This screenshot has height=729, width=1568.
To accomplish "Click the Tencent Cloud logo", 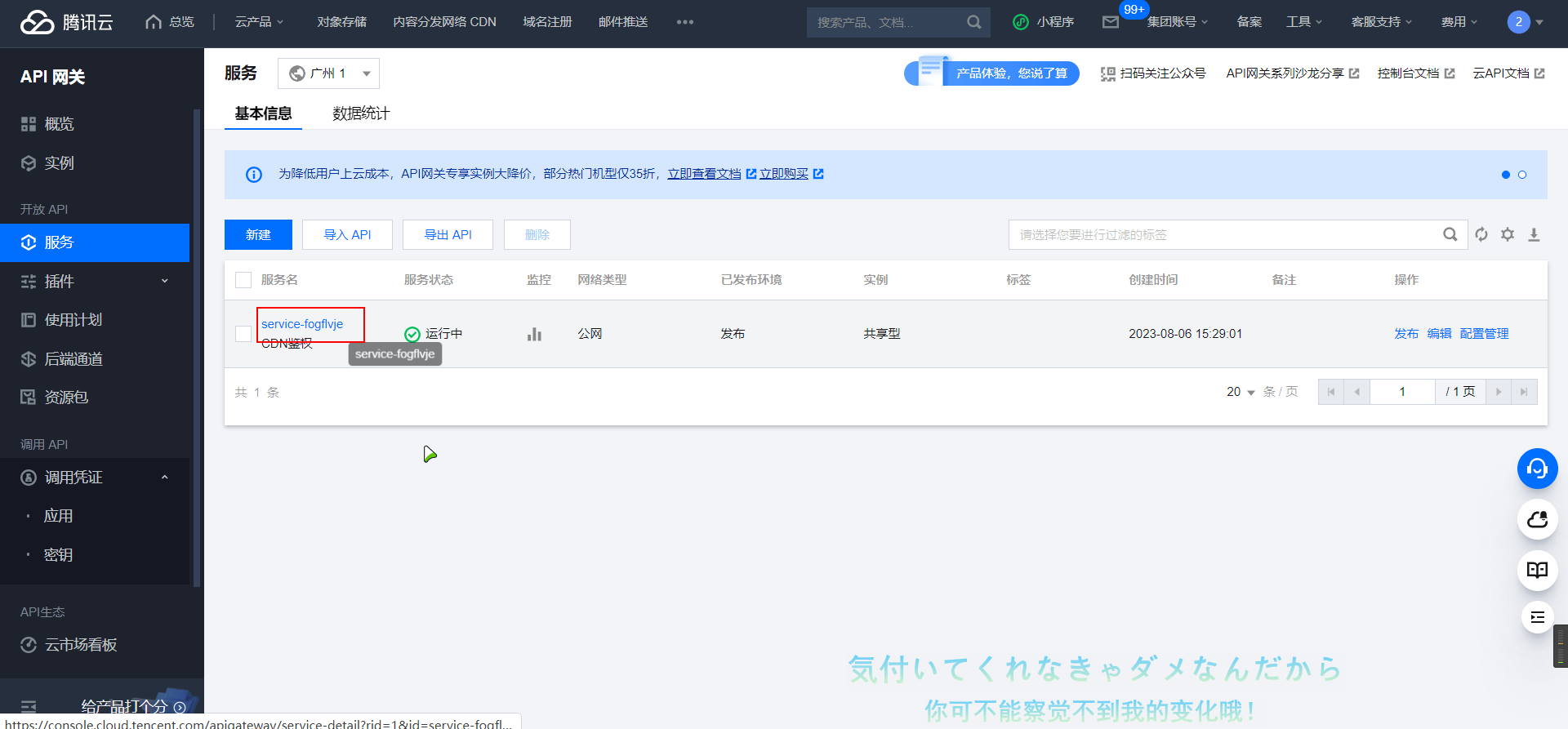I will (x=66, y=22).
